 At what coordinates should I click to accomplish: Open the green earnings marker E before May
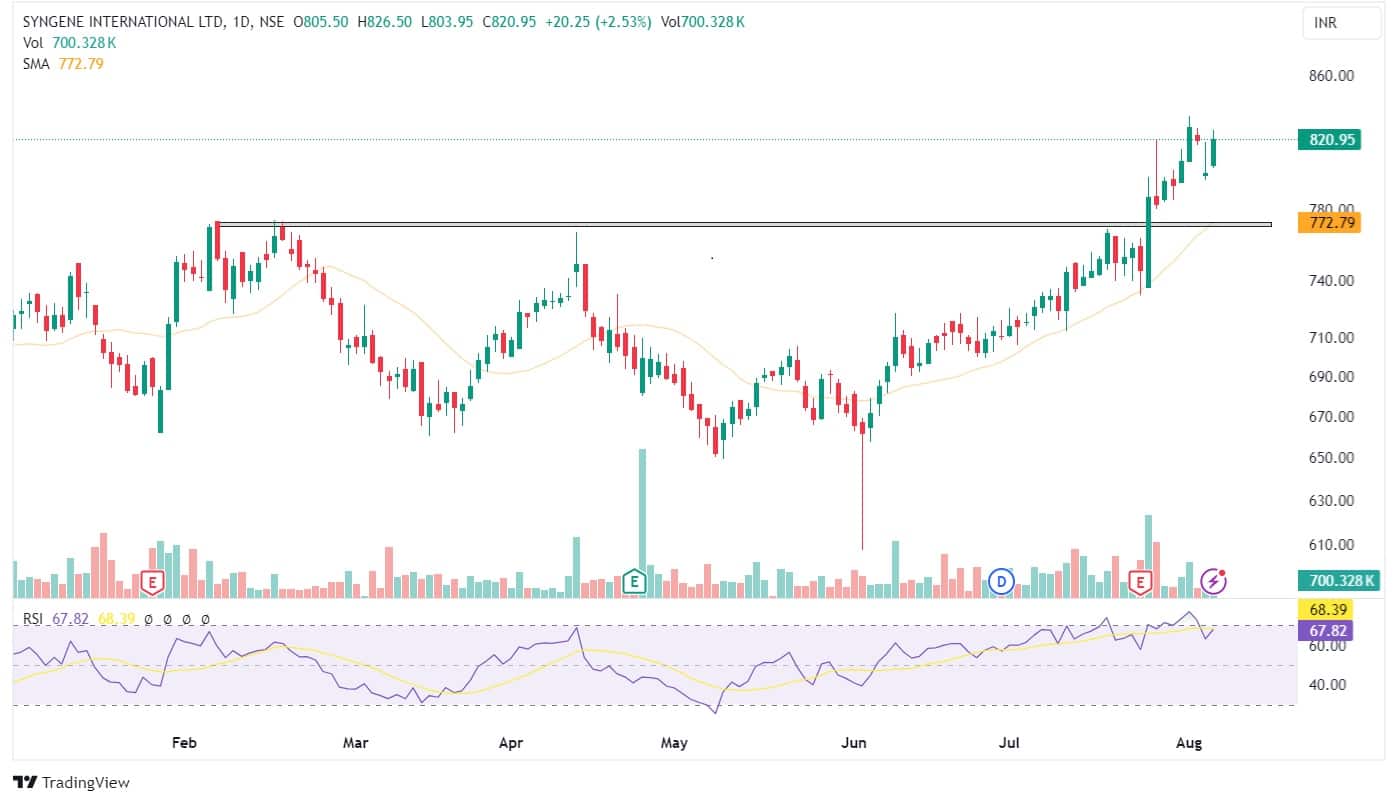point(632,581)
